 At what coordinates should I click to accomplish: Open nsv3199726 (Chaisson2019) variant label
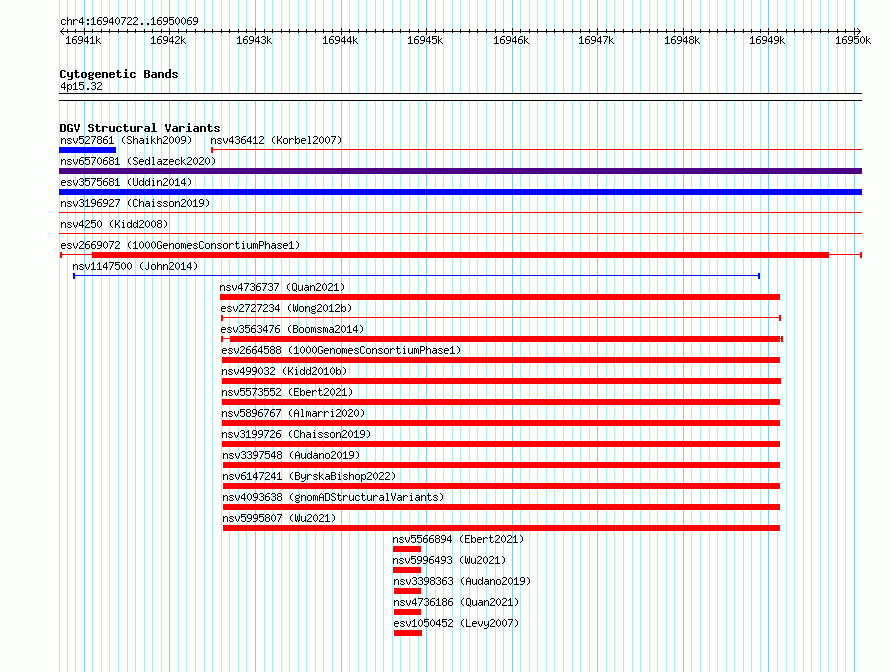tap(296, 434)
